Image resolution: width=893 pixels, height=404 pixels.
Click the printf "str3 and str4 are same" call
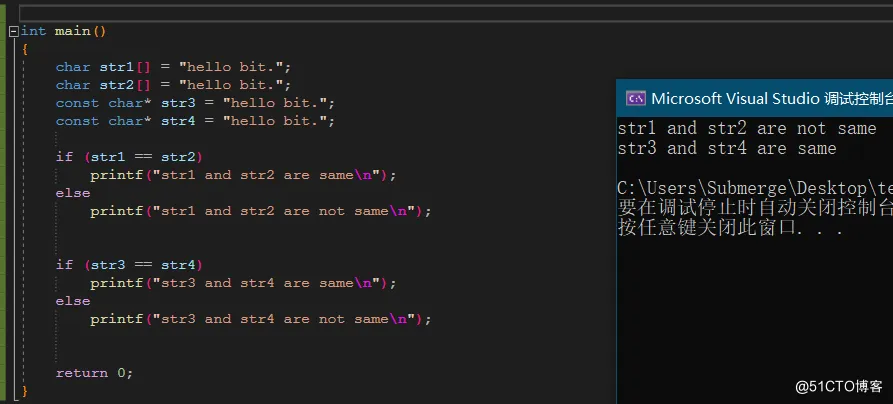pyautogui.click(x=243, y=283)
